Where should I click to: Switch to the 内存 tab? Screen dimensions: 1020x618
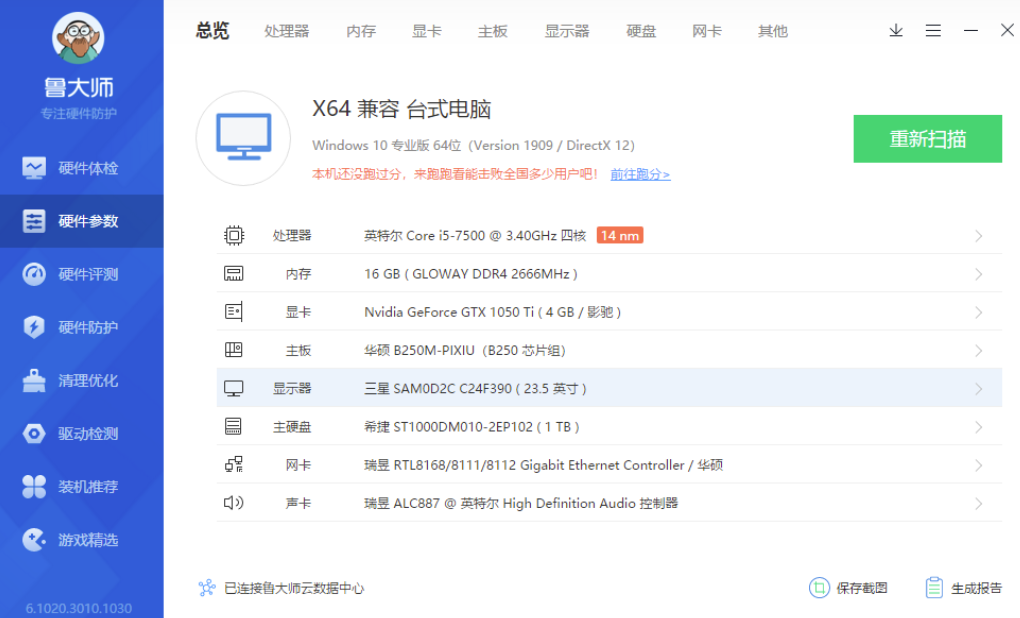361,31
